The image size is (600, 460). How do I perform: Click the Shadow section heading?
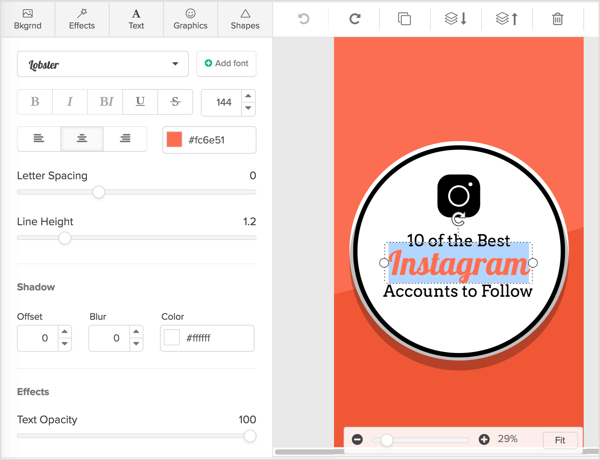pyautogui.click(x=36, y=287)
